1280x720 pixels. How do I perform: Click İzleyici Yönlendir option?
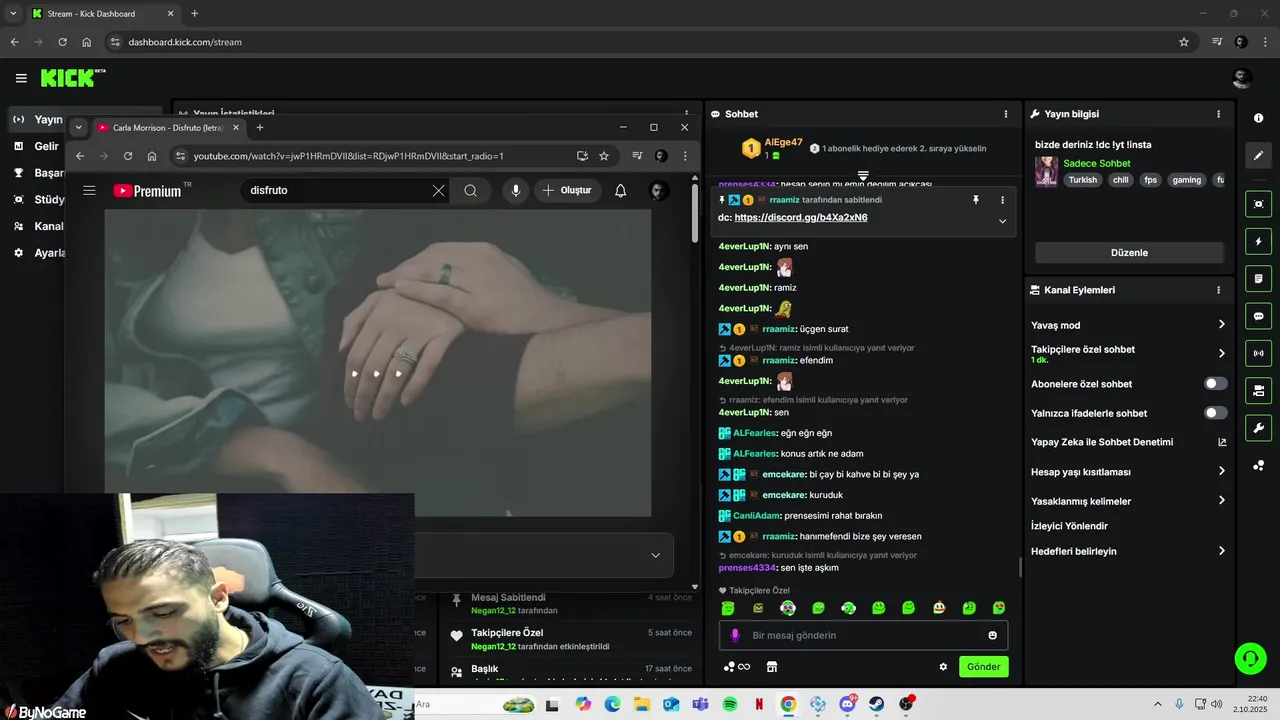click(1069, 526)
